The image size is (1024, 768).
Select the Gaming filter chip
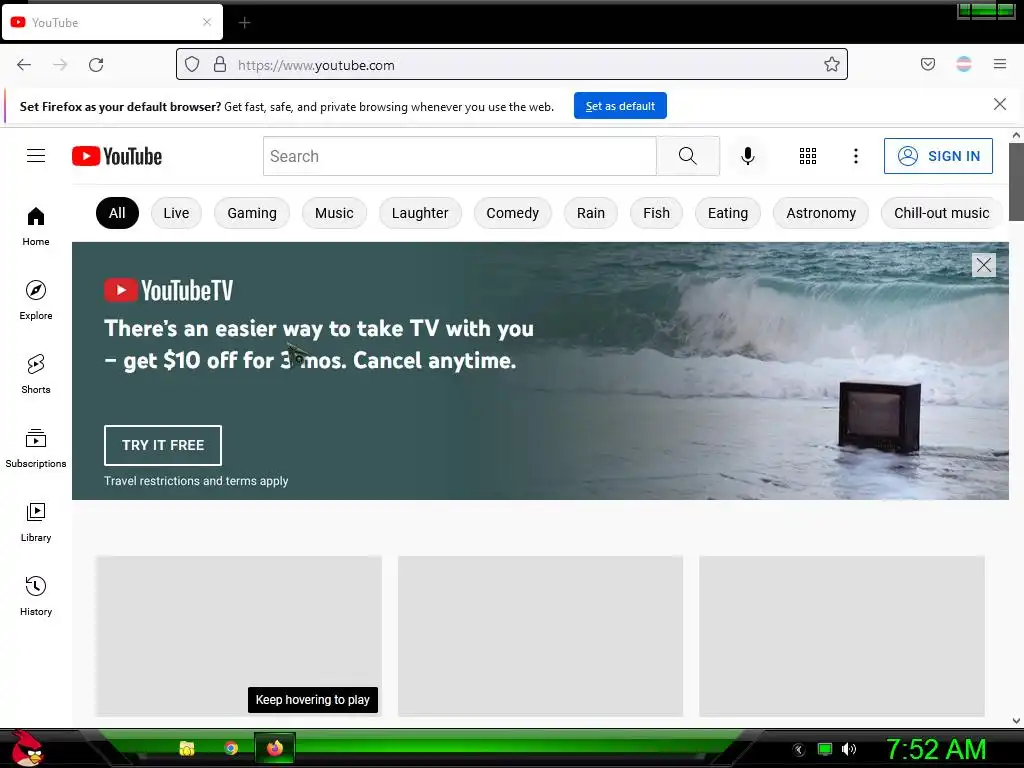coord(252,213)
